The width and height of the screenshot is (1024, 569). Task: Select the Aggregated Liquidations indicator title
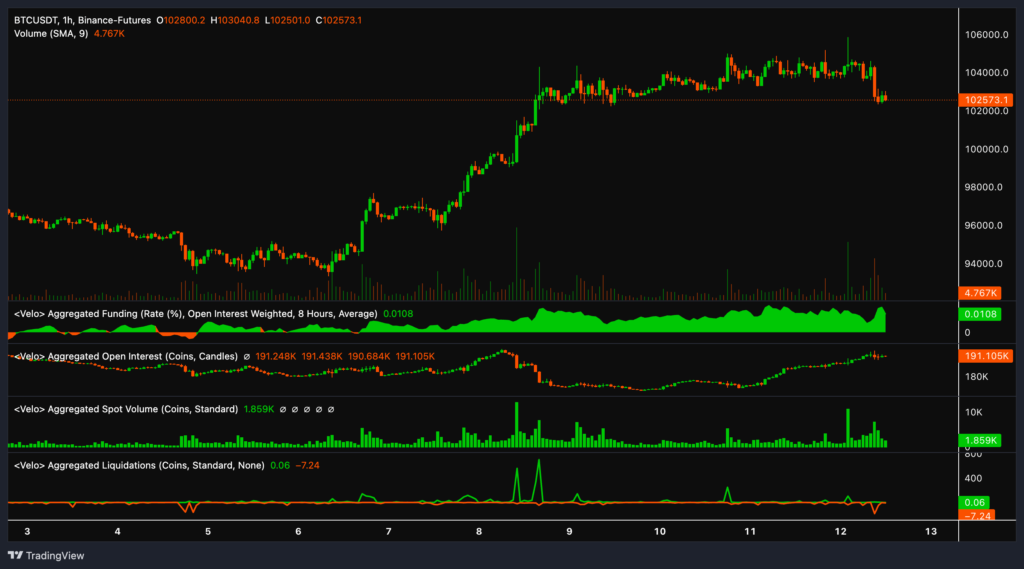pyautogui.click(x=138, y=465)
